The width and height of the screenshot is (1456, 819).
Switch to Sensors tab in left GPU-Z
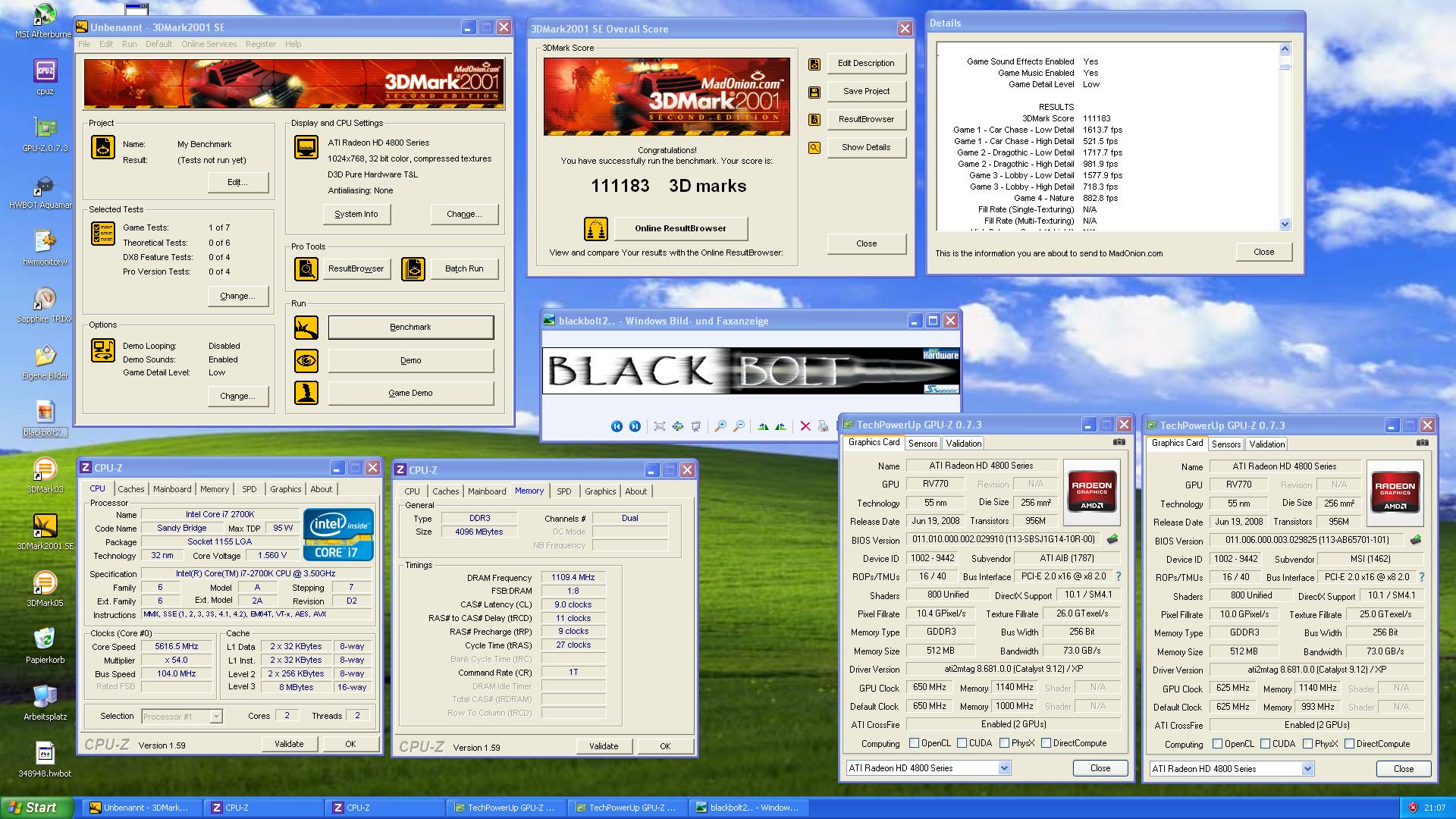coord(923,444)
